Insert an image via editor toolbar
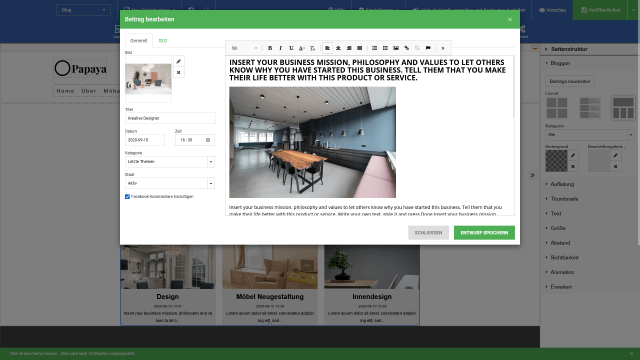 tap(396, 48)
